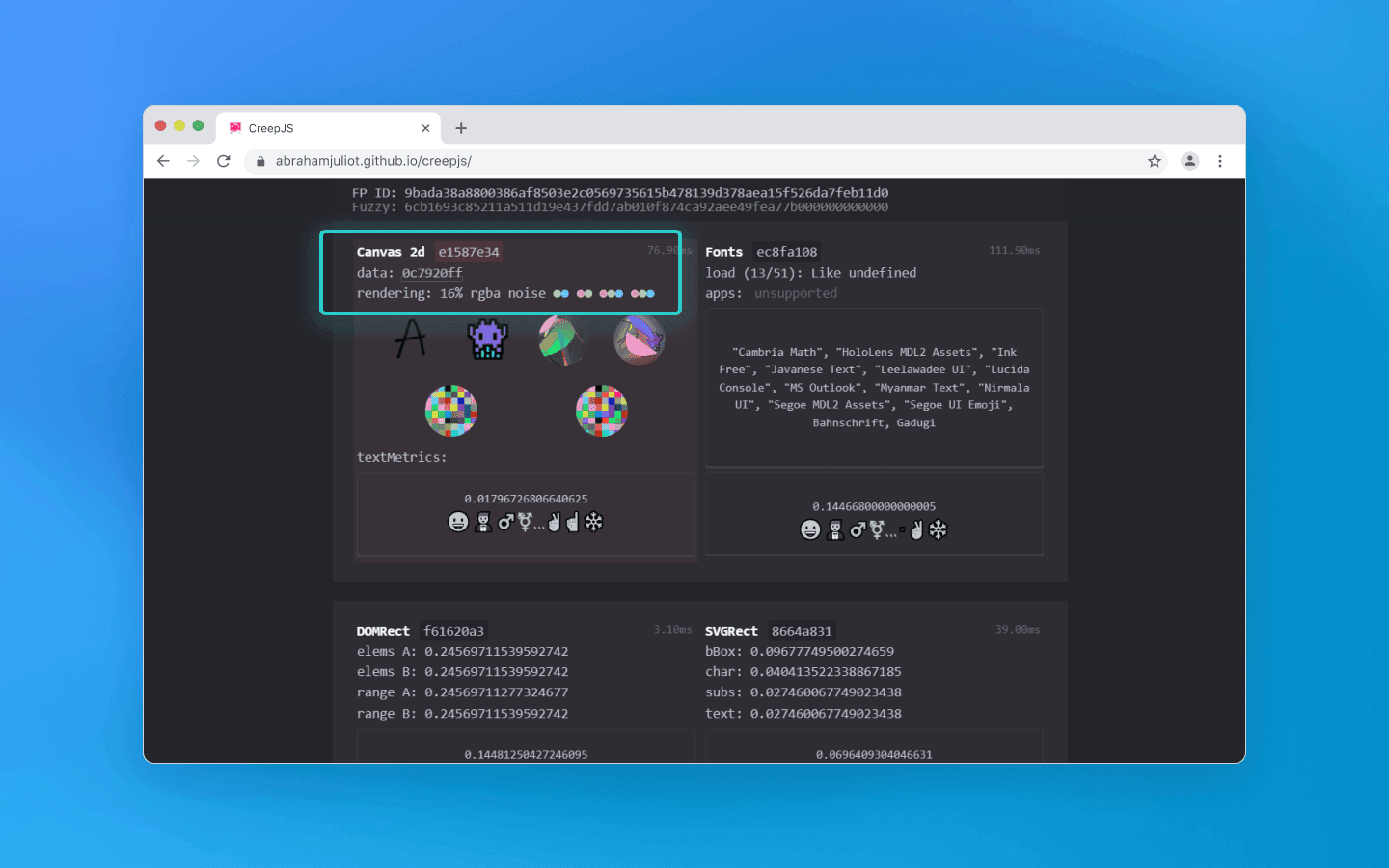Click the pixelated mosaic circle thumbnail
Viewport: 1389px width, 868px height.
click(x=451, y=410)
